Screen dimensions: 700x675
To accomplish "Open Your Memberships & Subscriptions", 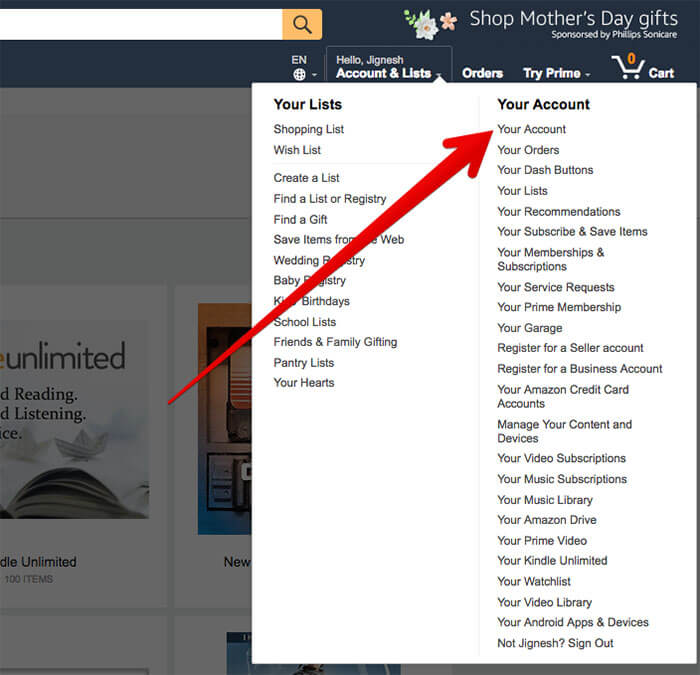I will pyautogui.click(x=550, y=259).
